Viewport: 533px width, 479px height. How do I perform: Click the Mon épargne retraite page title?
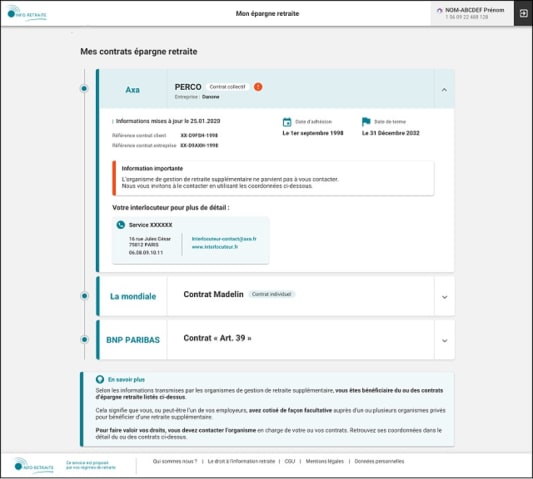click(x=268, y=14)
